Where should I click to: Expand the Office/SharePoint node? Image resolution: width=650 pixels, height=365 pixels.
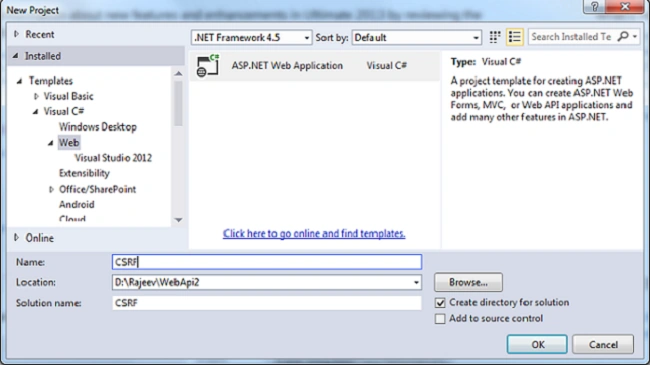51,190
